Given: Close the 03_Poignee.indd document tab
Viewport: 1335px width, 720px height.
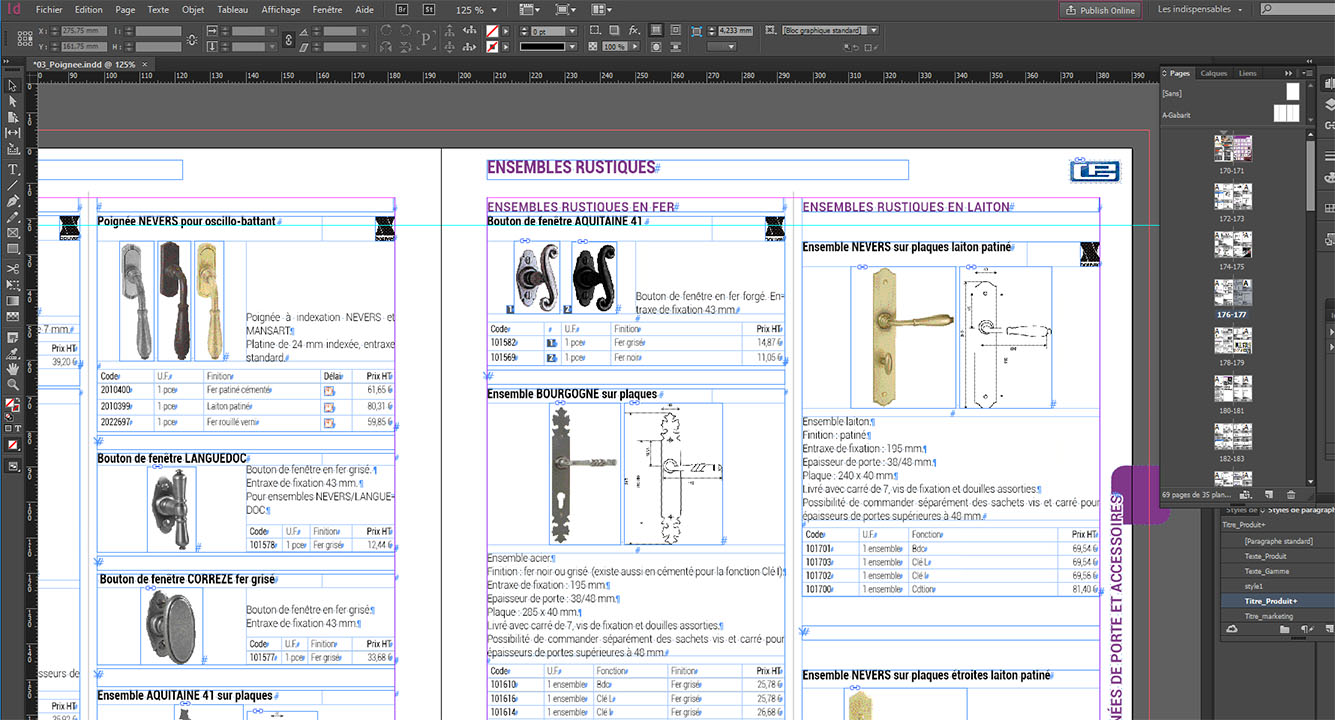Looking at the screenshot, I should (144, 64).
